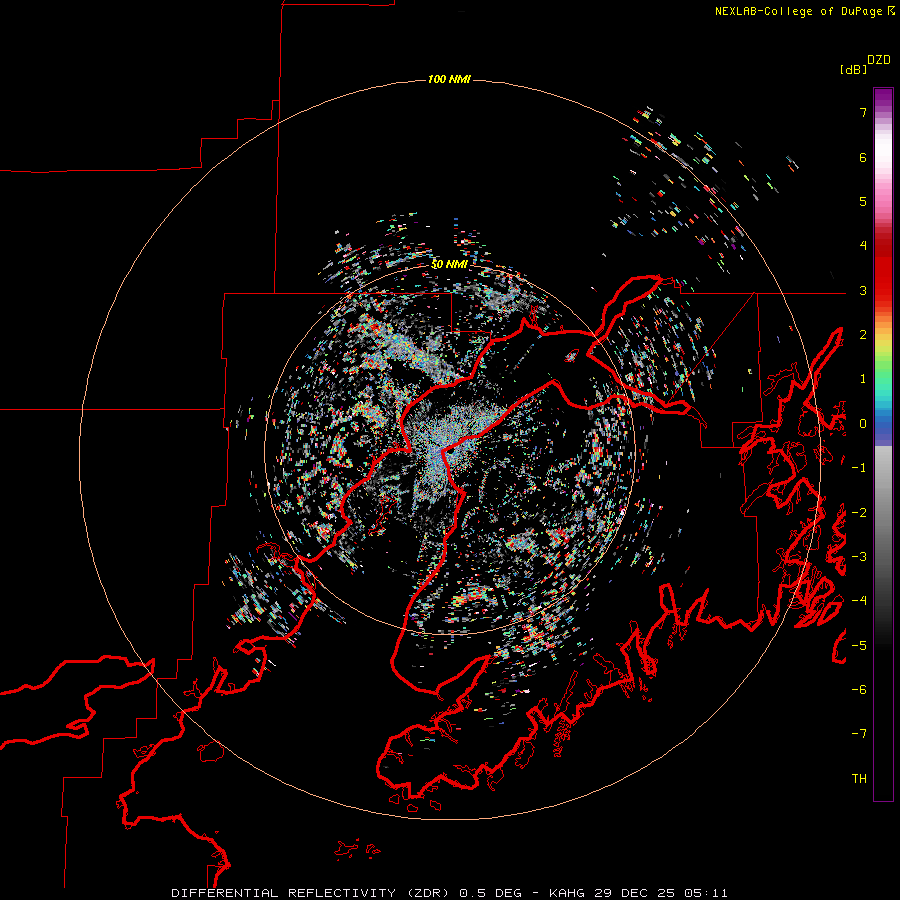This screenshot has height=900, width=900.
Task: Click the -4 value on the color scale
Action: 859,601
